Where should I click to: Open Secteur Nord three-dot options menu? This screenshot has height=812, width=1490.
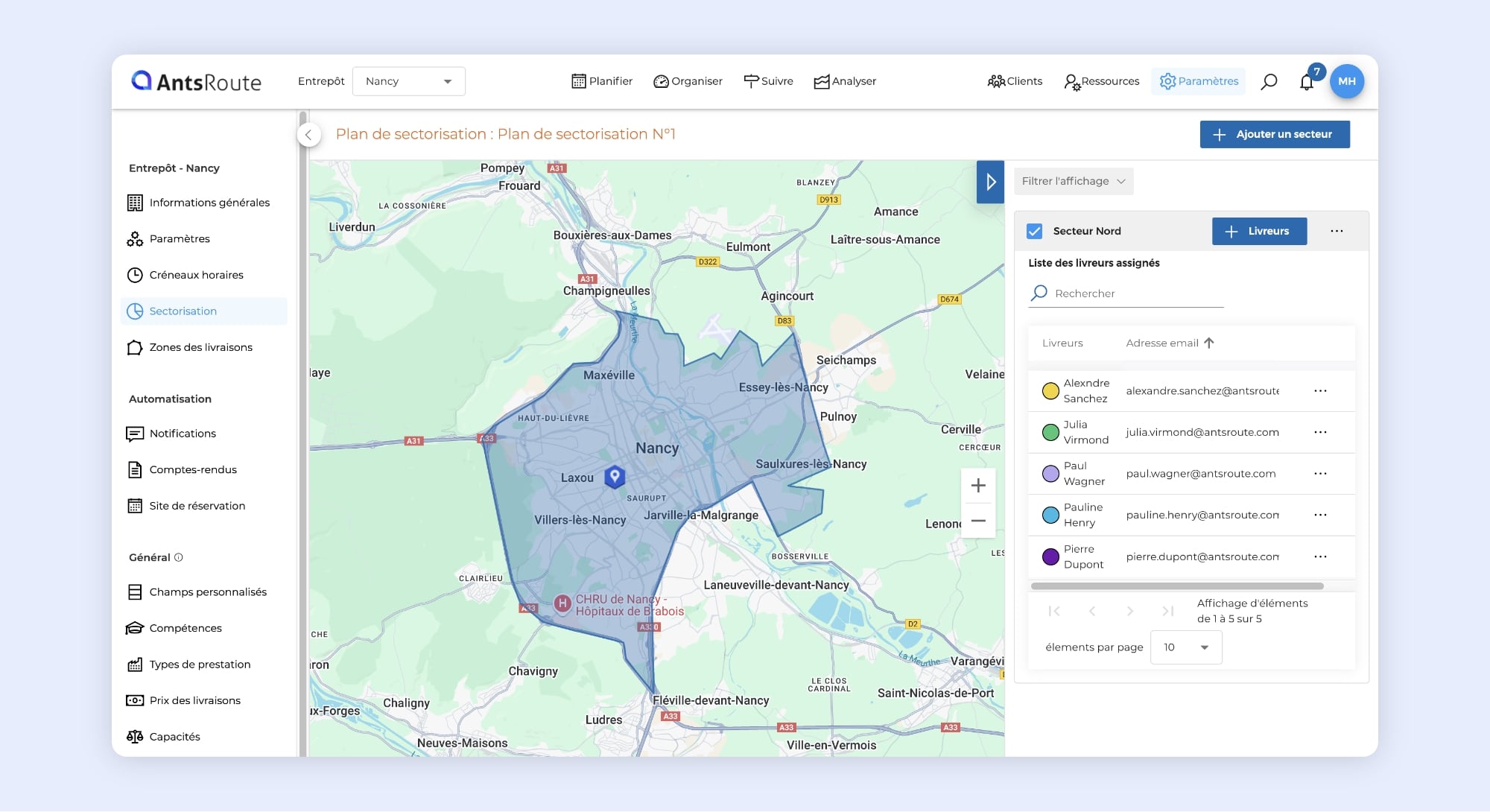coord(1337,231)
